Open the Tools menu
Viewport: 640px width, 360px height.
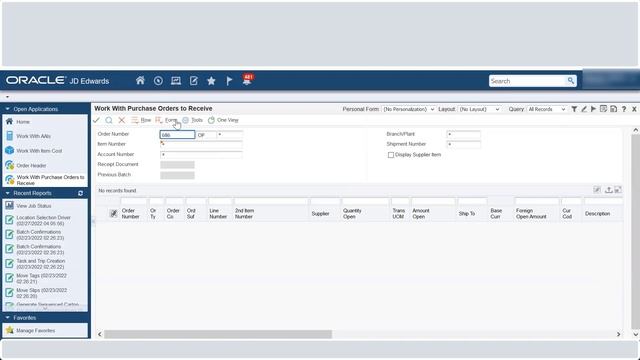pyautogui.click(x=192, y=120)
